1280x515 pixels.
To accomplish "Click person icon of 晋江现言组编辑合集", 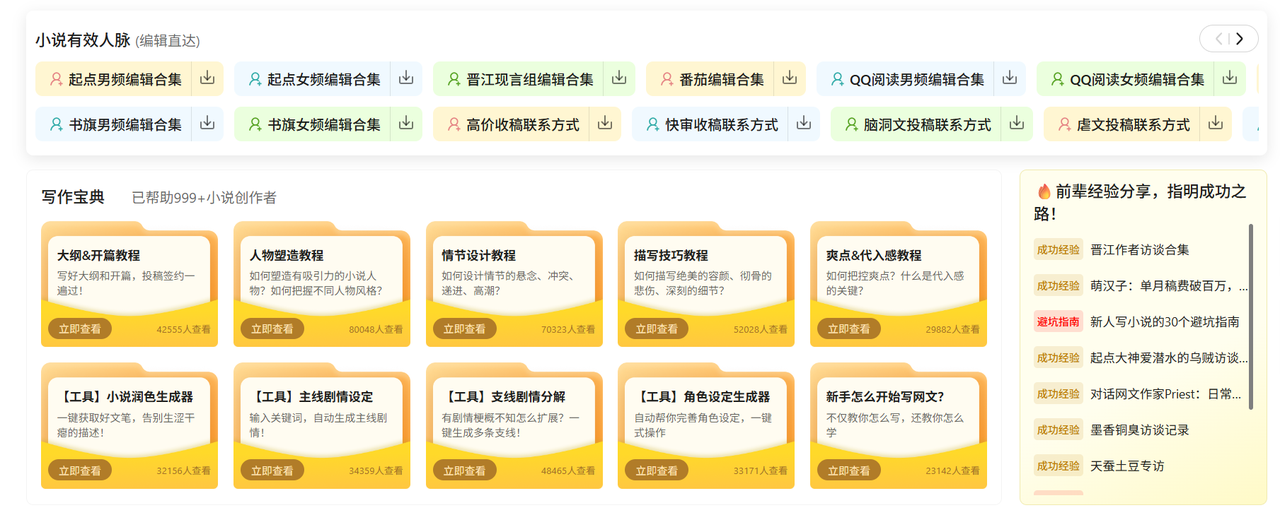I will click(x=454, y=79).
